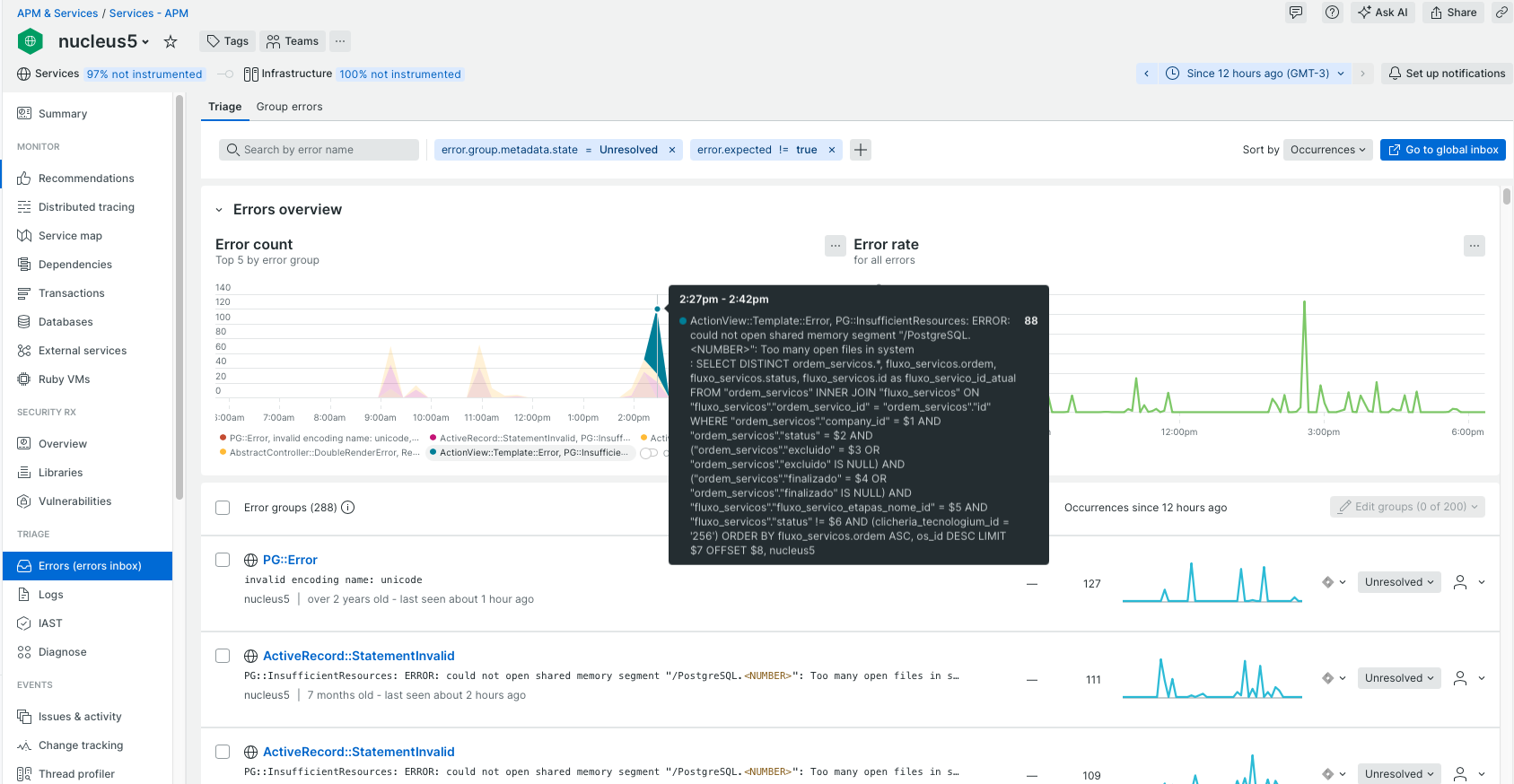1514x784 pixels.
Task: Check the 109-occurrence ActiveRecord::StatementInvalid checkbox
Action: pos(223,752)
